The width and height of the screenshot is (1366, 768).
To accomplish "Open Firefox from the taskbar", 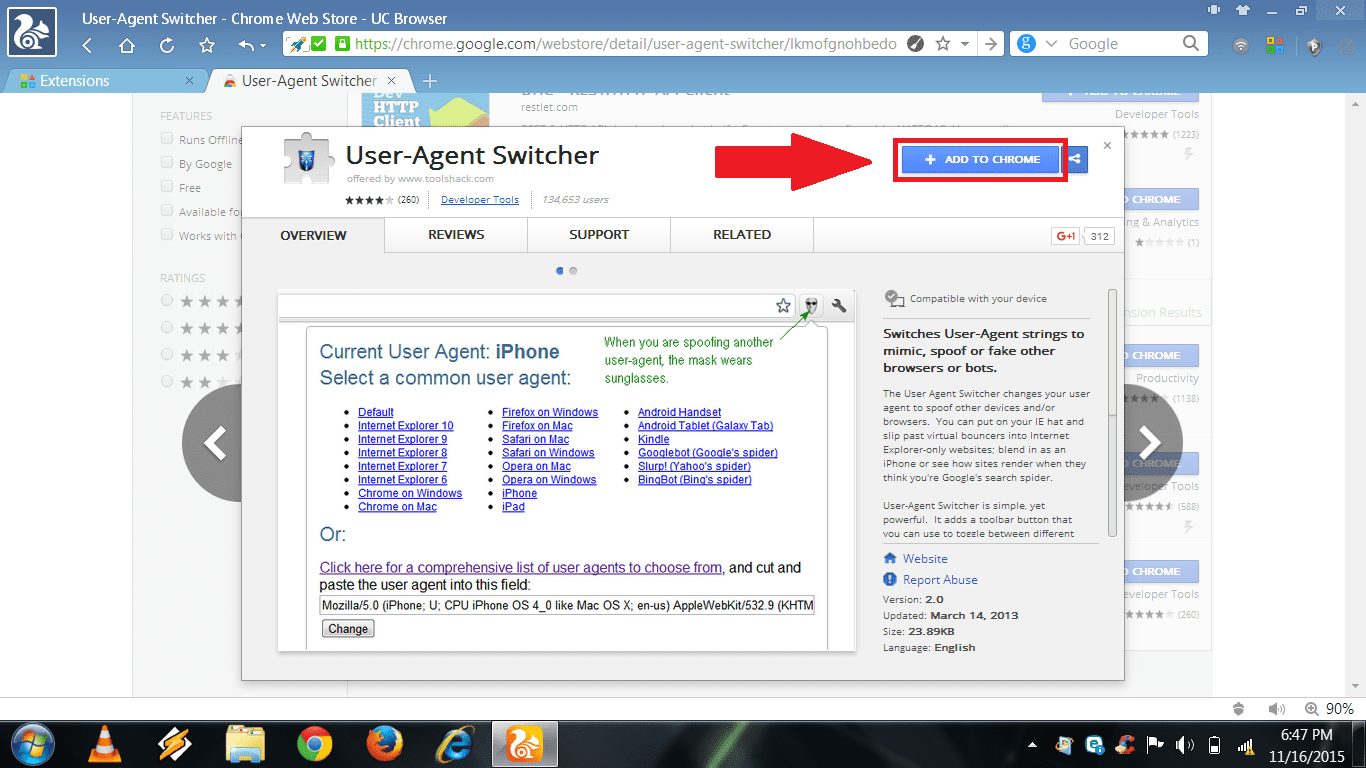I will (x=385, y=744).
